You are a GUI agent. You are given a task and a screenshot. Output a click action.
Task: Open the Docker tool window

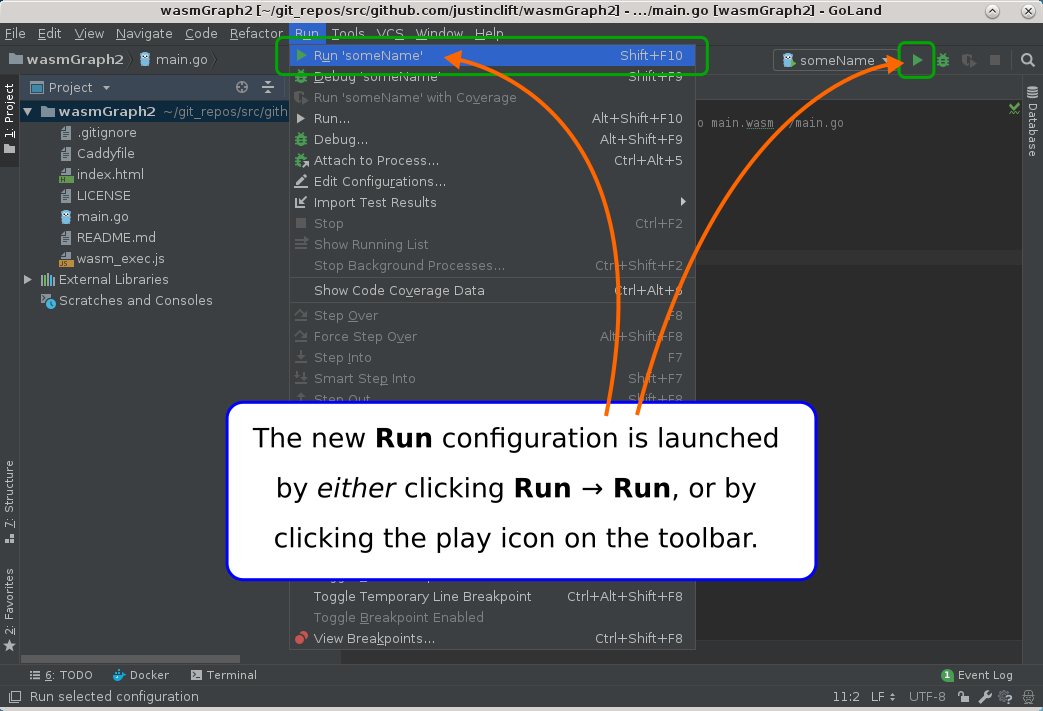141,675
